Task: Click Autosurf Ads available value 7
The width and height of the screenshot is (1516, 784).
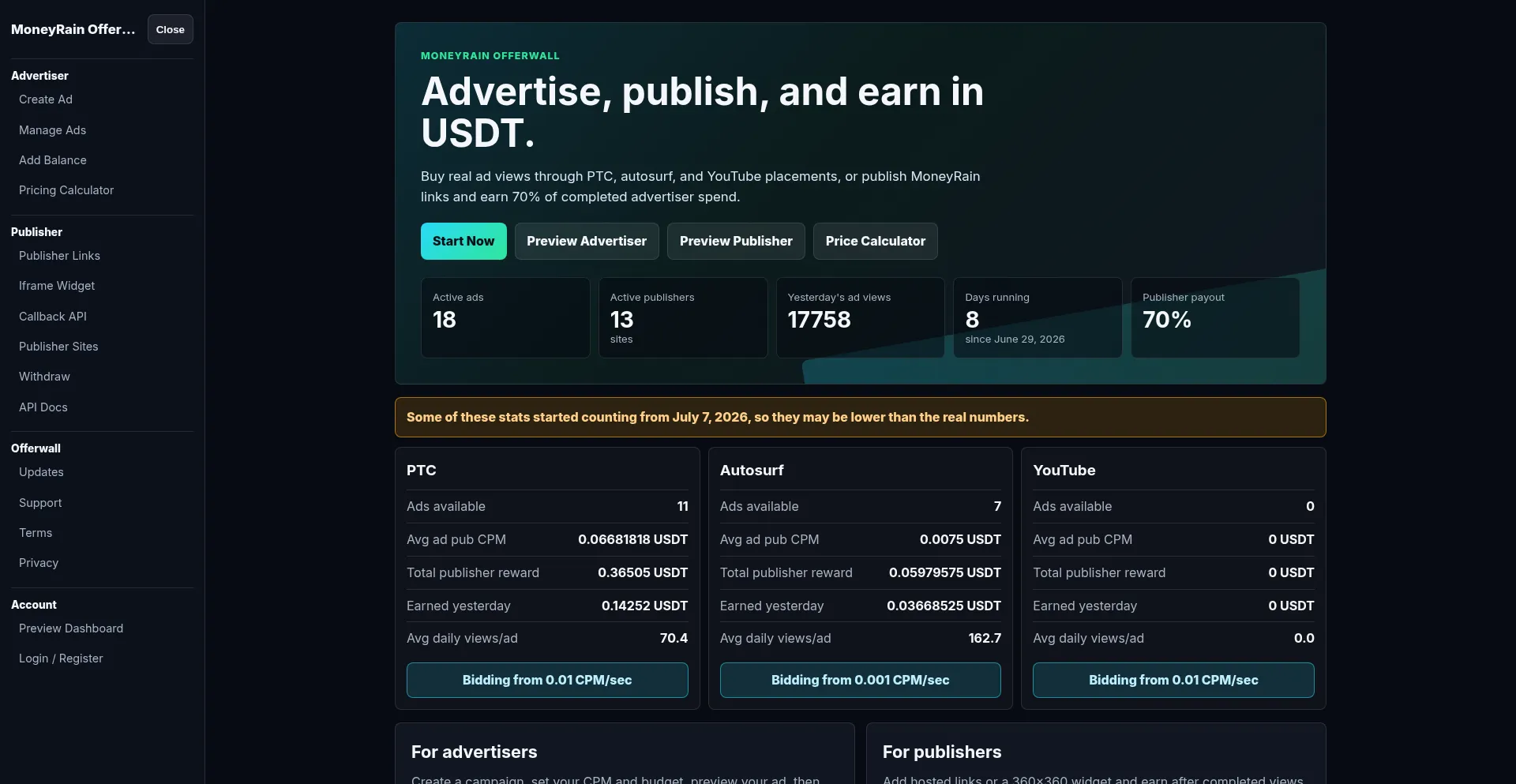Action: [997, 506]
